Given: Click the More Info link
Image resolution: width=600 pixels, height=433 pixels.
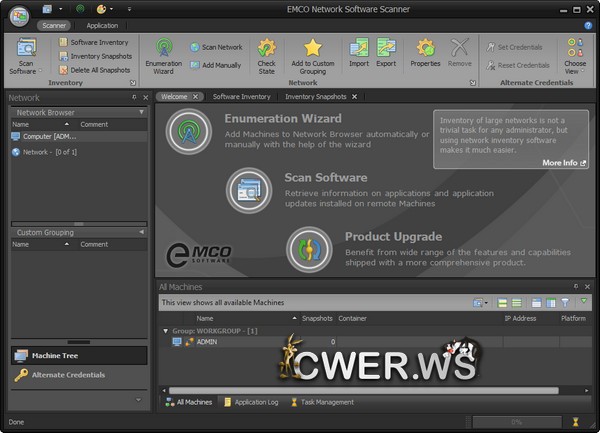Looking at the screenshot, I should coord(564,162).
